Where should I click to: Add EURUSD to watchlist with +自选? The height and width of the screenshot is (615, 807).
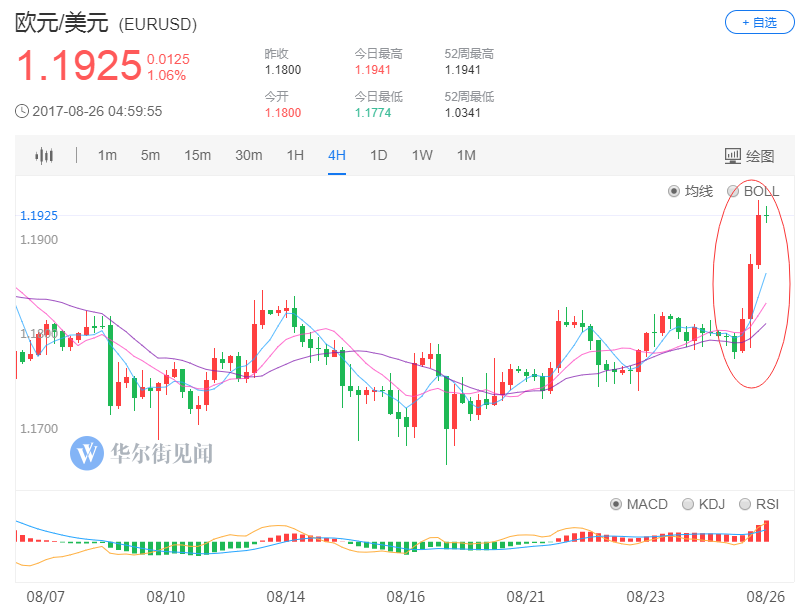(759, 23)
